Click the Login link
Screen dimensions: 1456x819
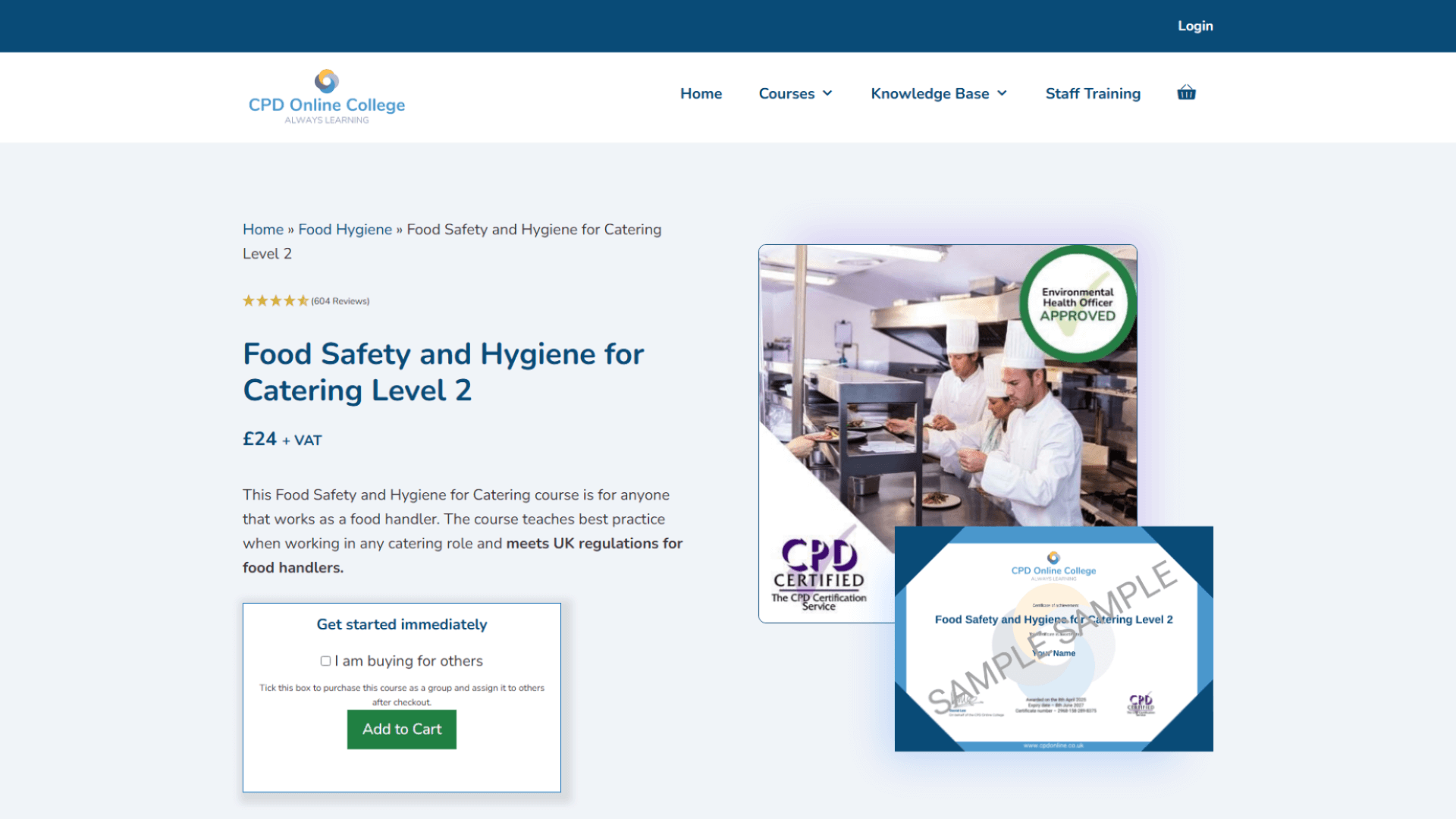(1195, 26)
